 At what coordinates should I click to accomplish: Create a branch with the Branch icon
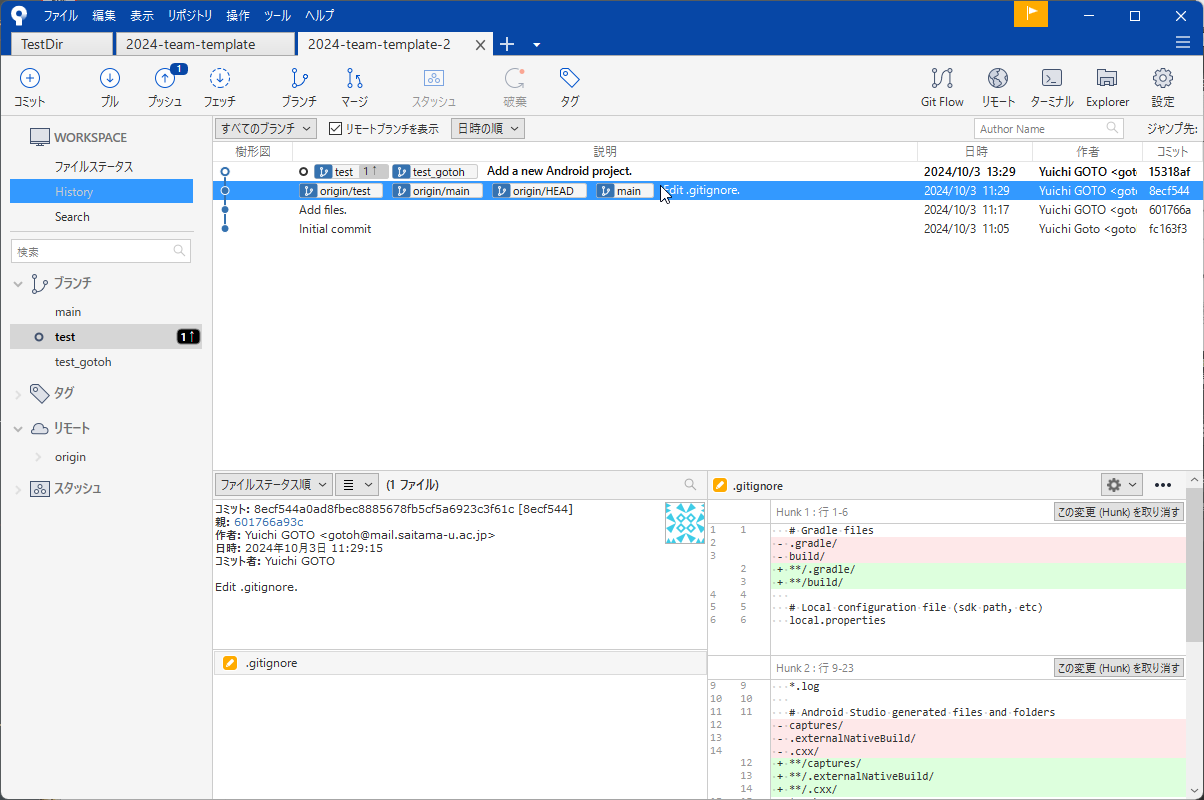[299, 79]
